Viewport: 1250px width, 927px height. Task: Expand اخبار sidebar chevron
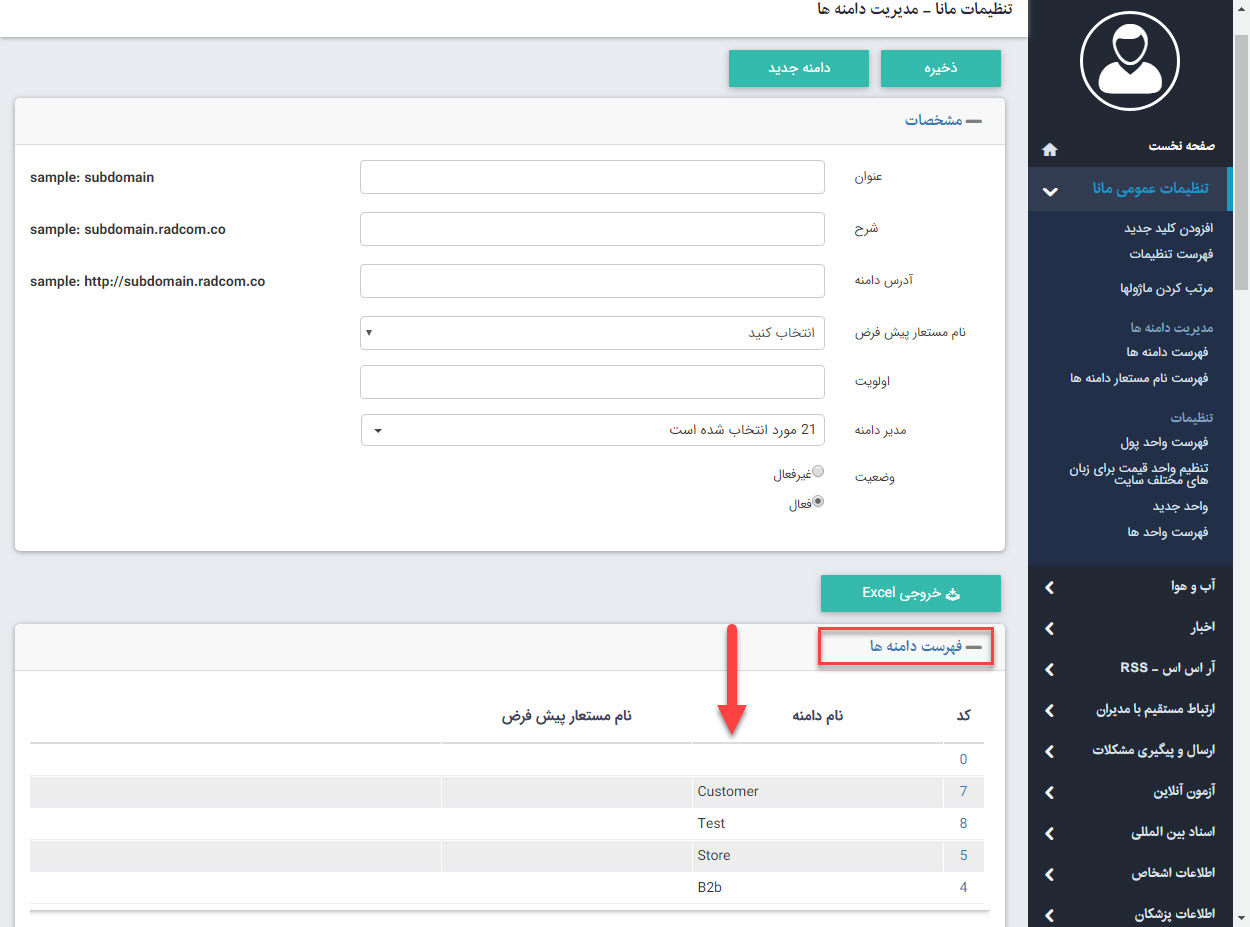pos(1049,629)
